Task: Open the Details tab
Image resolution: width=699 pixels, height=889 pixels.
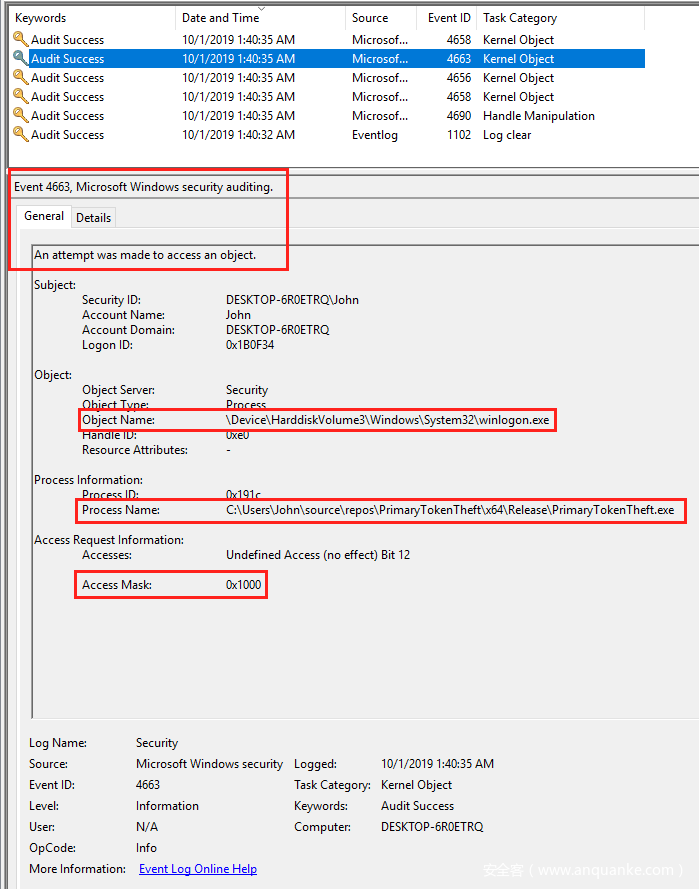Action: tap(93, 217)
